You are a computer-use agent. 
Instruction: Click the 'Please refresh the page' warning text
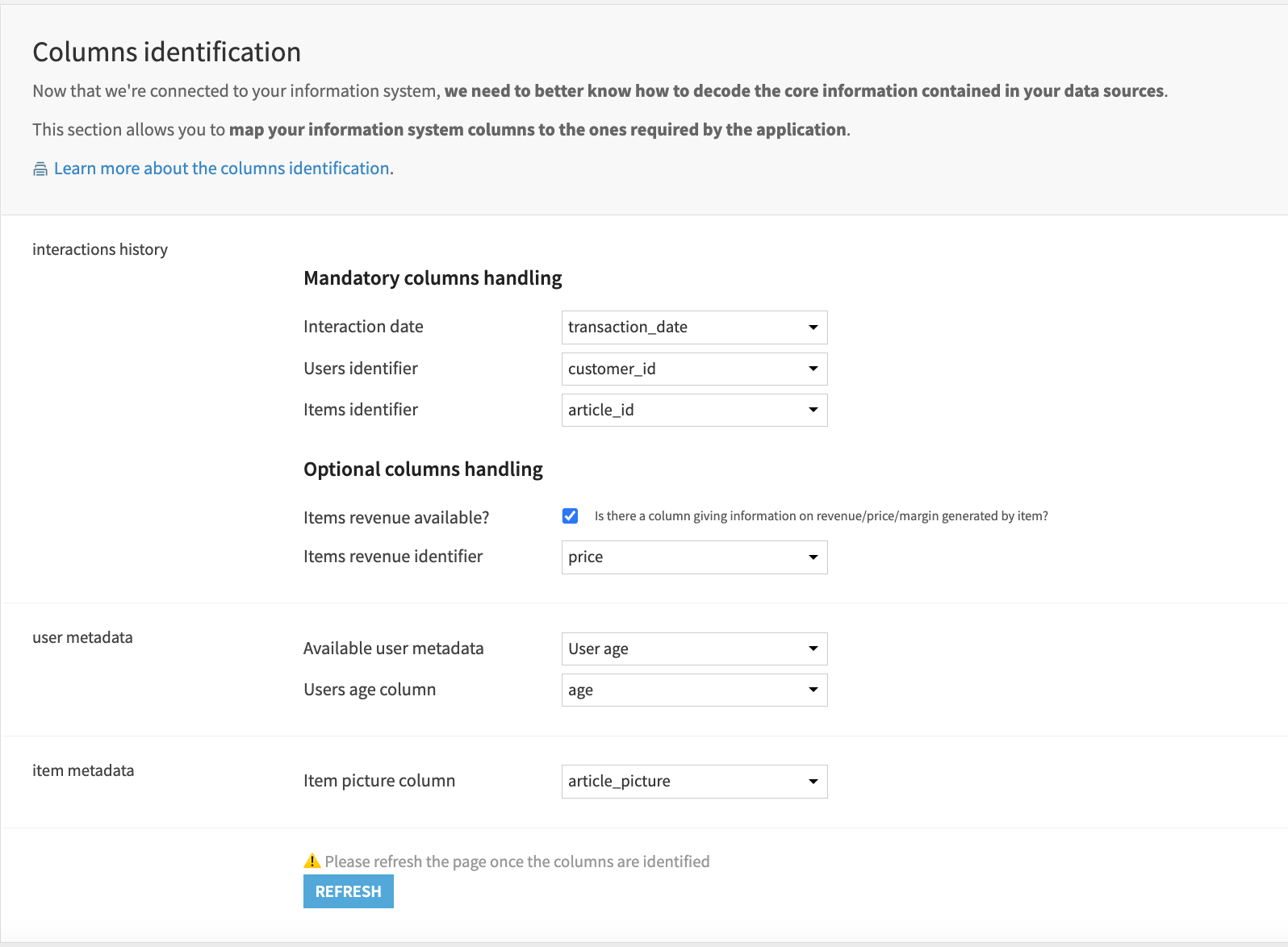pos(516,861)
